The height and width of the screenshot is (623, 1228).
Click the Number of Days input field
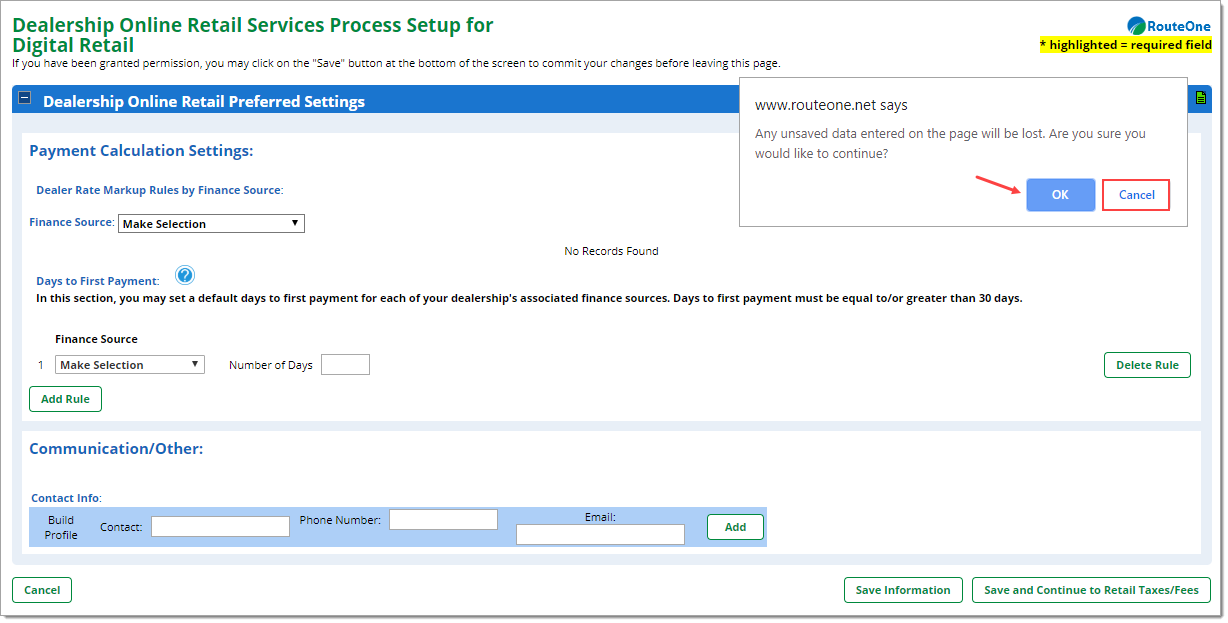pyautogui.click(x=345, y=365)
